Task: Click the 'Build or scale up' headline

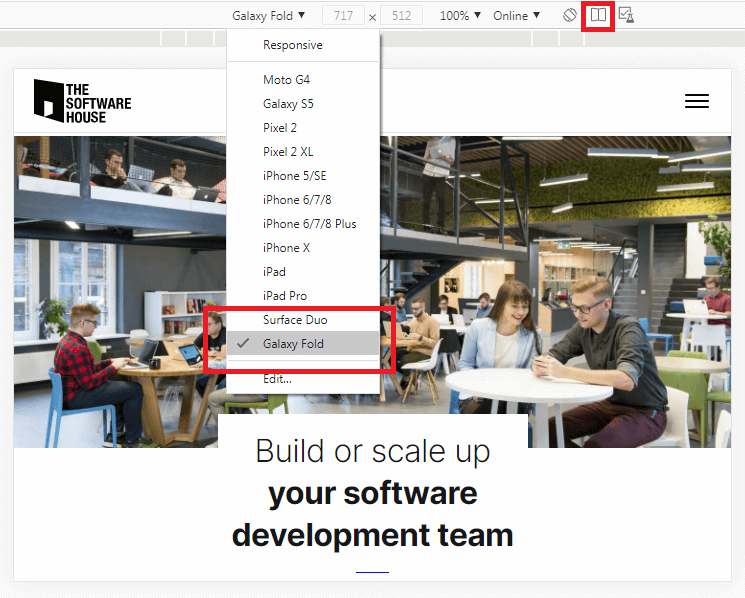Action: [373, 451]
